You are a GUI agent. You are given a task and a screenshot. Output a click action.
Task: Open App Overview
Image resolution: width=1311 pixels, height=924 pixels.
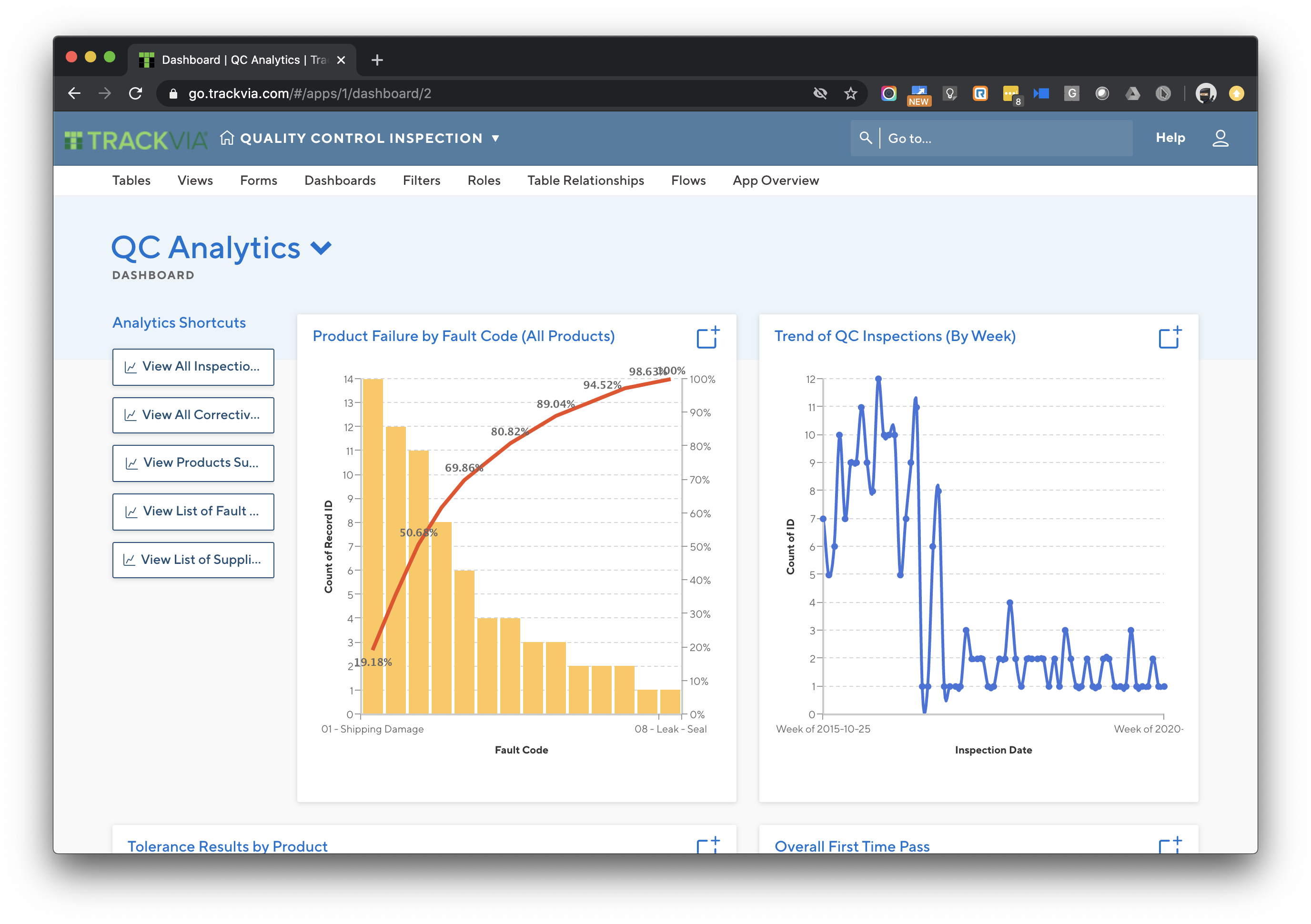pyautogui.click(x=776, y=181)
